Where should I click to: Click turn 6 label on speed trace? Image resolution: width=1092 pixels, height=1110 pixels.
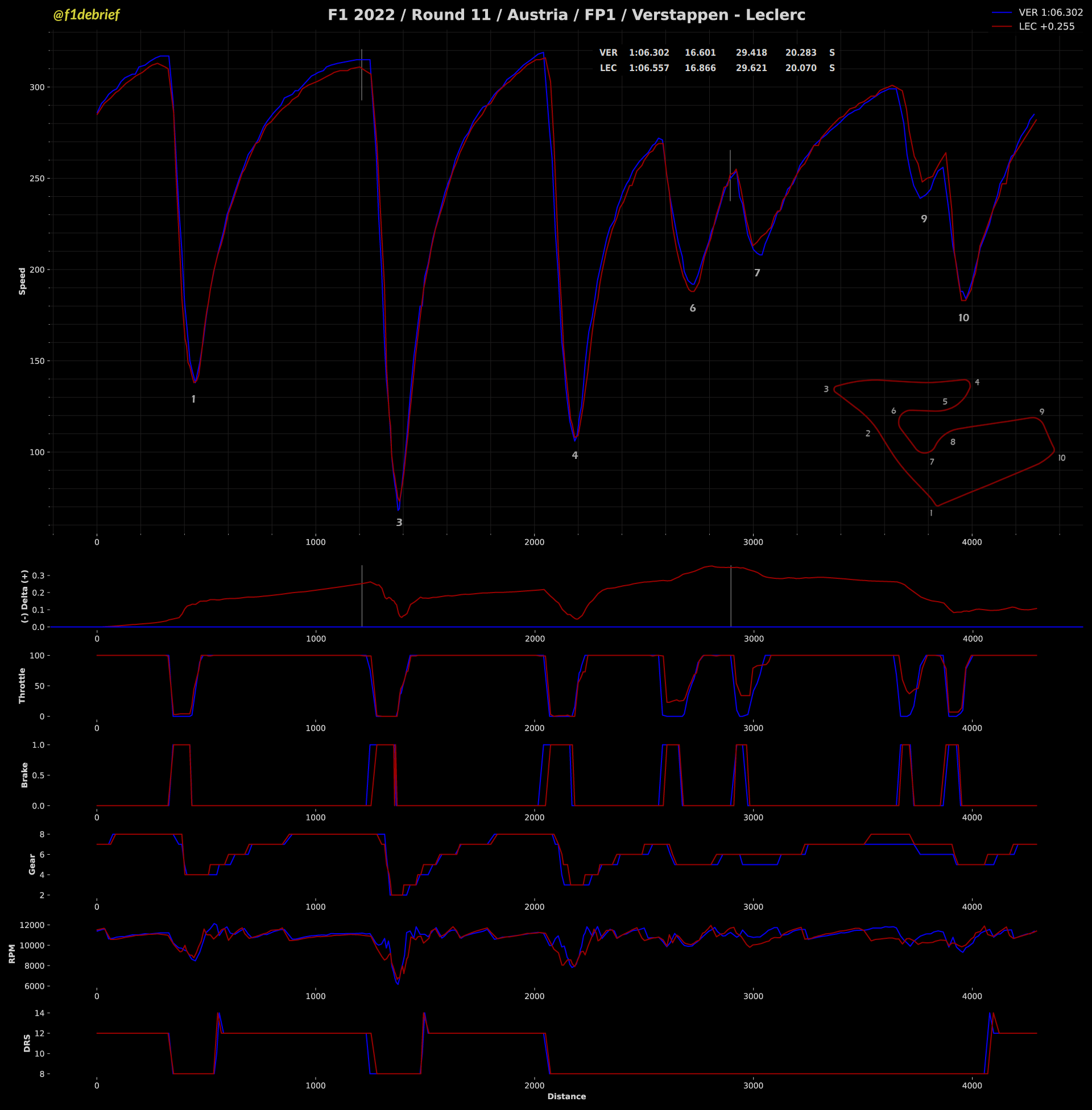[x=693, y=308]
